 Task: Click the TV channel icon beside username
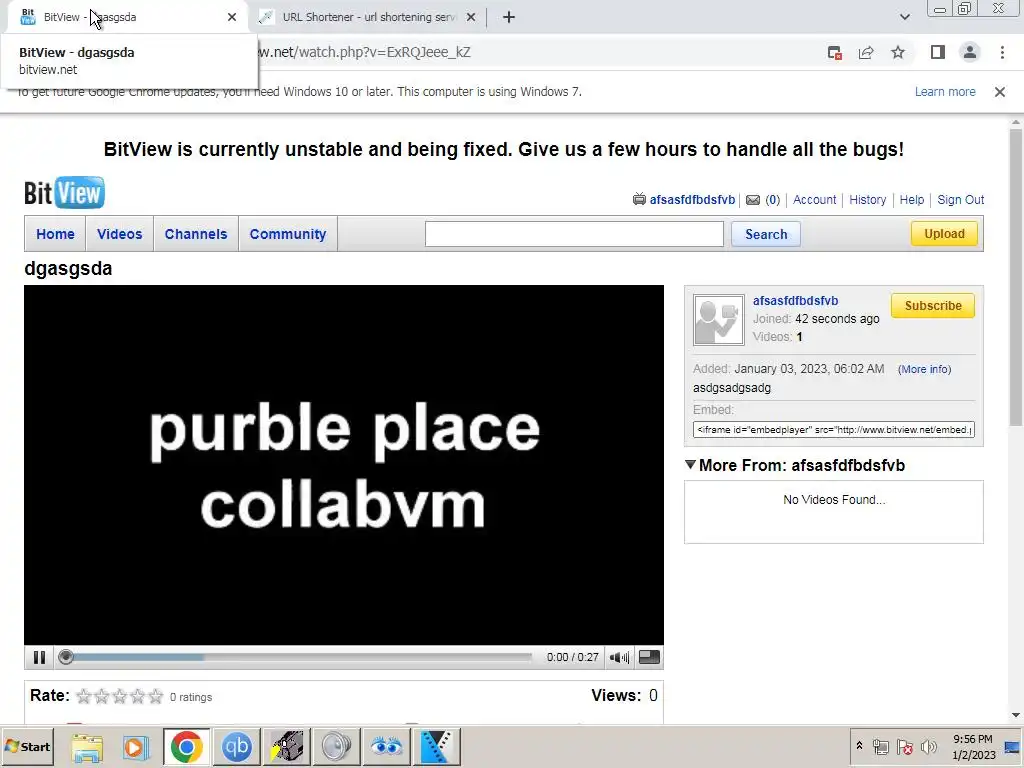pos(639,199)
